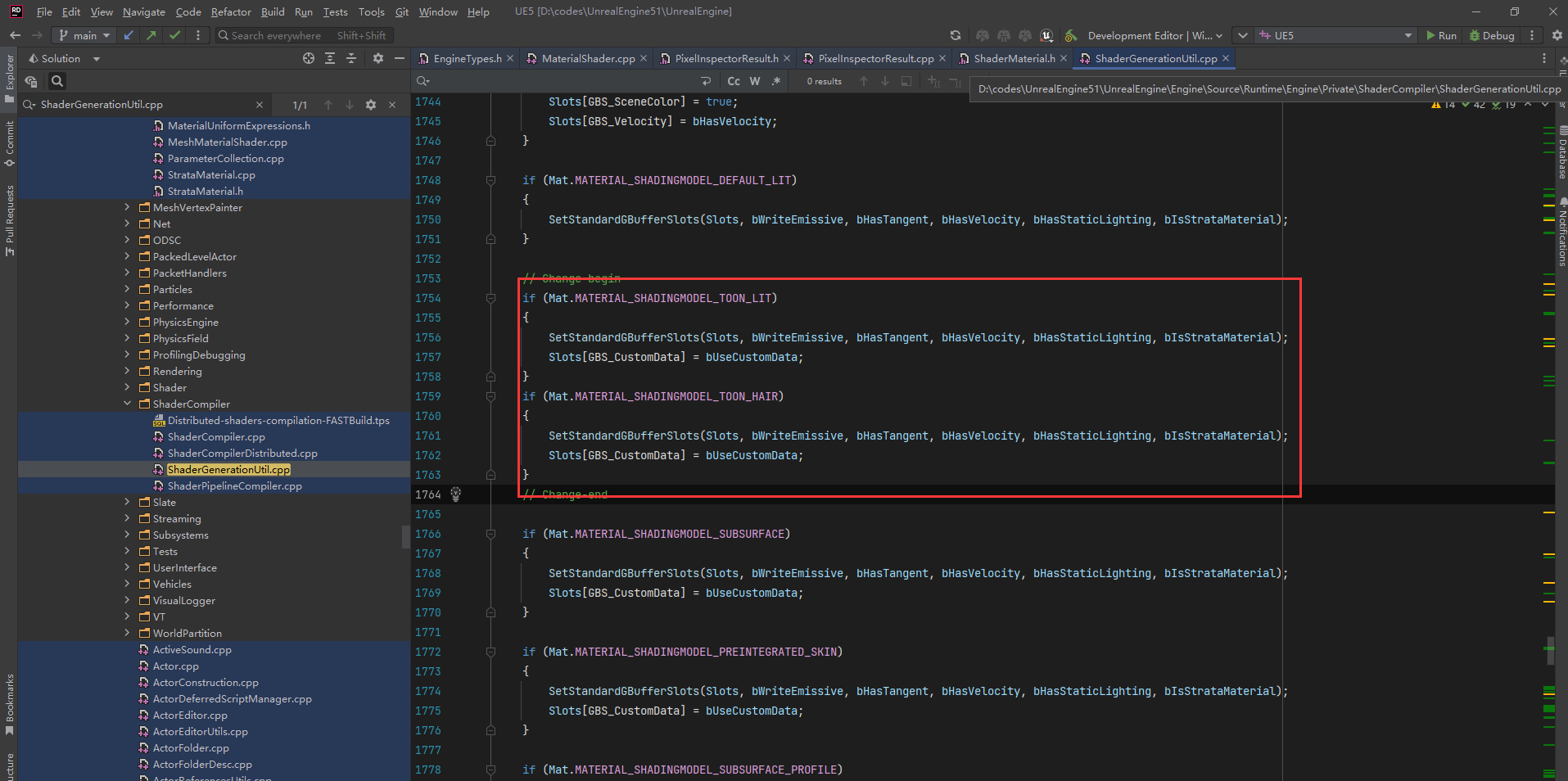1568x781 pixels.
Task: Open the main branch dropdown
Action: coord(83,35)
